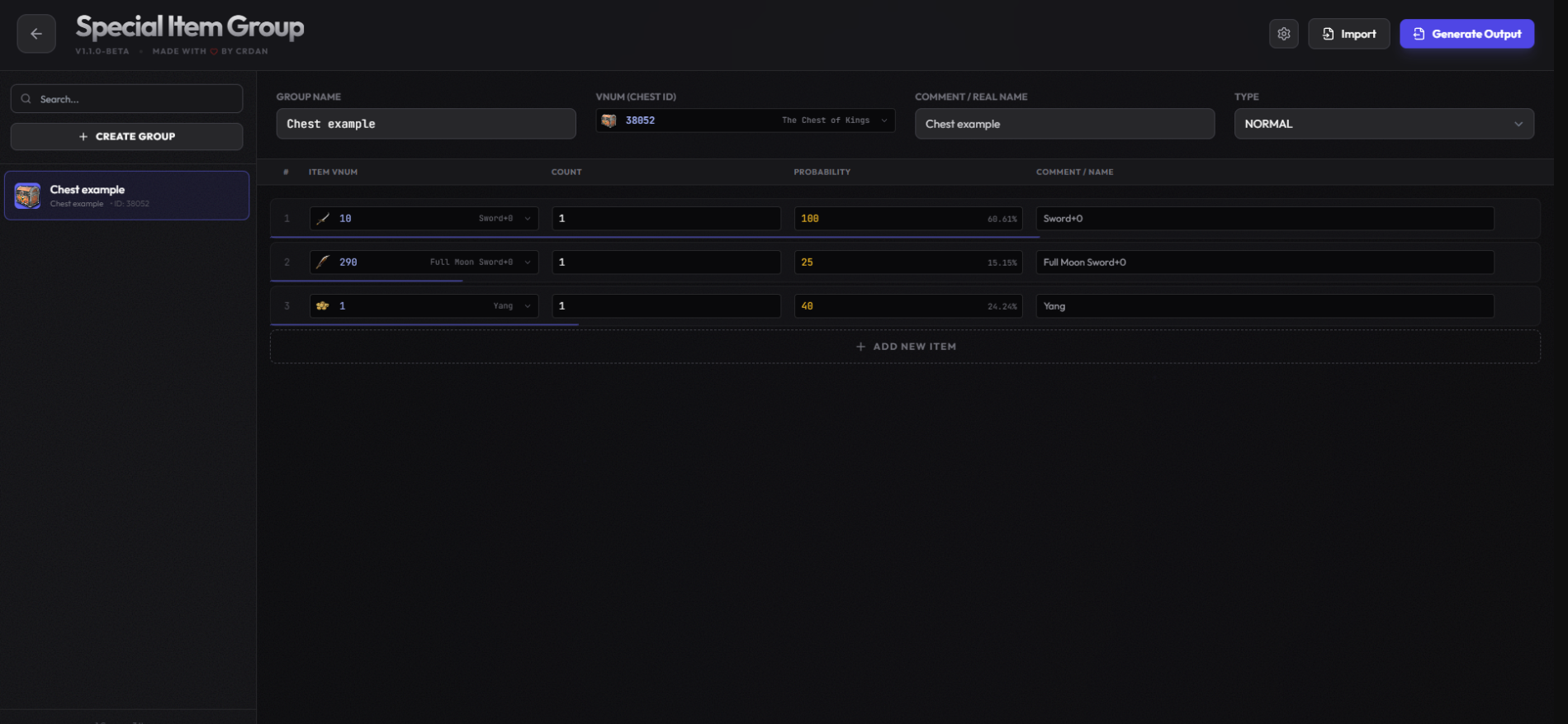Click the search magnifier icon in sidebar

click(26, 99)
